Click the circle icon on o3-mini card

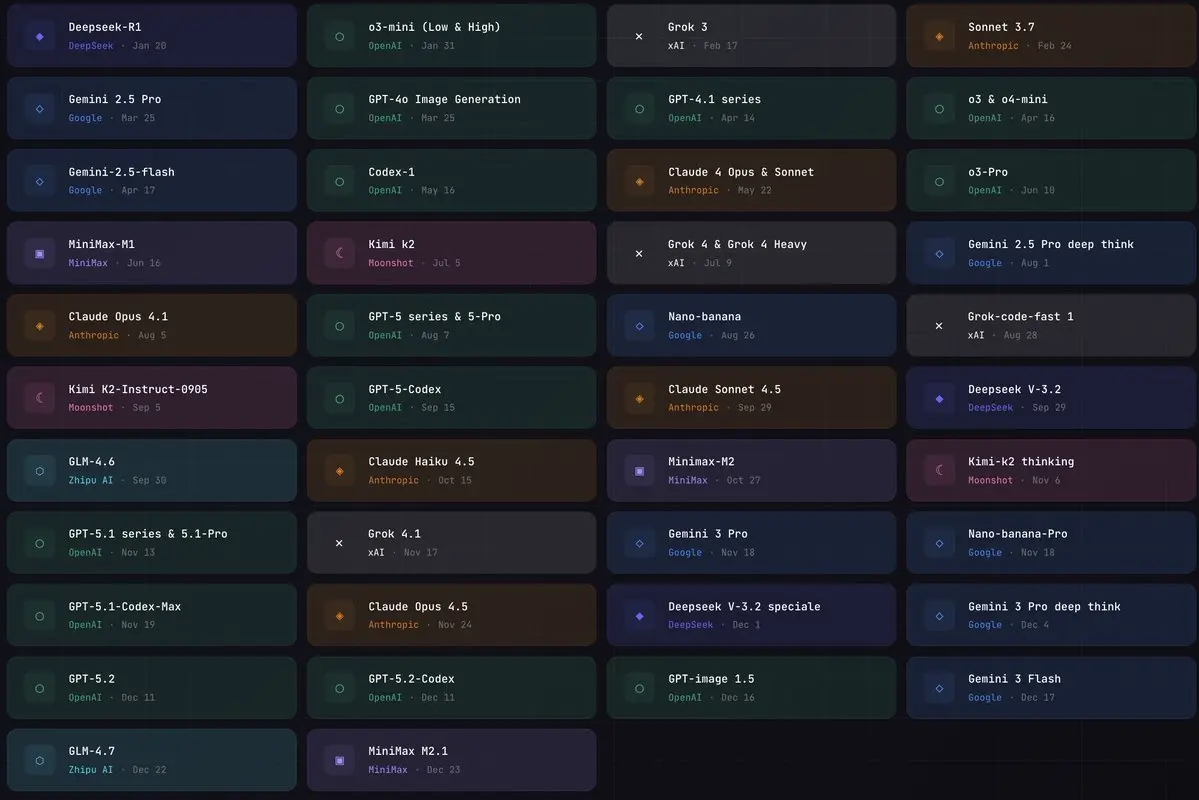pyautogui.click(x=340, y=36)
